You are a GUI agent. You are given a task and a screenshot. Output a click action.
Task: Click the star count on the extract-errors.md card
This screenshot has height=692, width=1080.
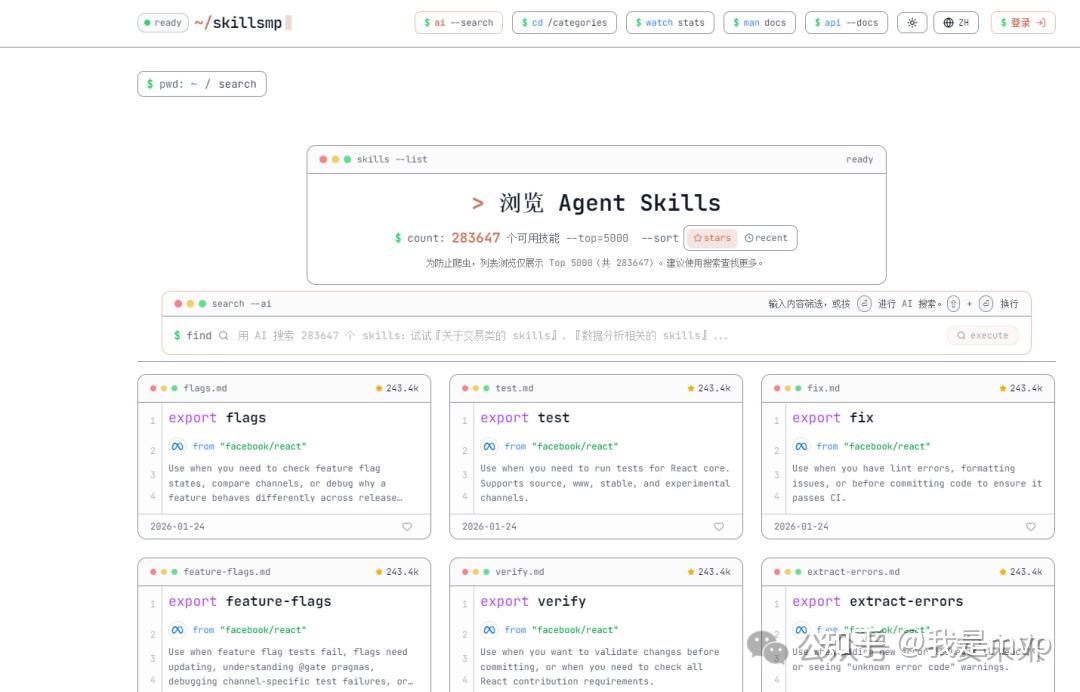(1021, 572)
